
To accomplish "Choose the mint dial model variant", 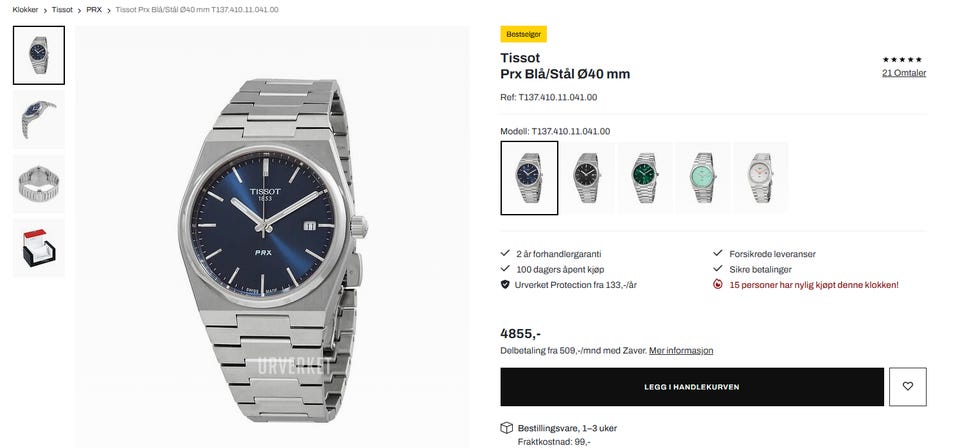I will coord(702,178).
